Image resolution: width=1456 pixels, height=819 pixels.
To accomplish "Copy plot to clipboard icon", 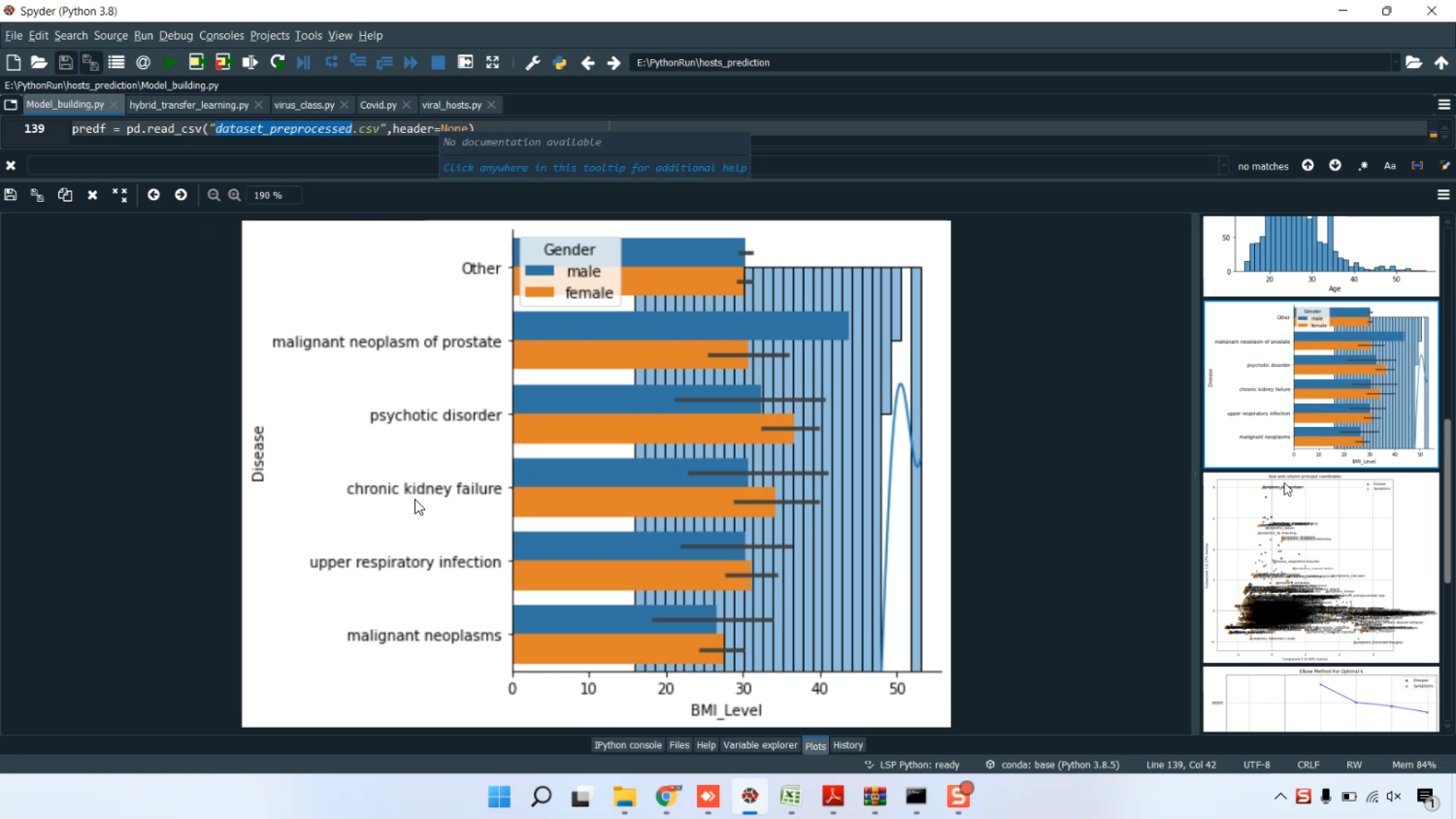I will [65, 195].
